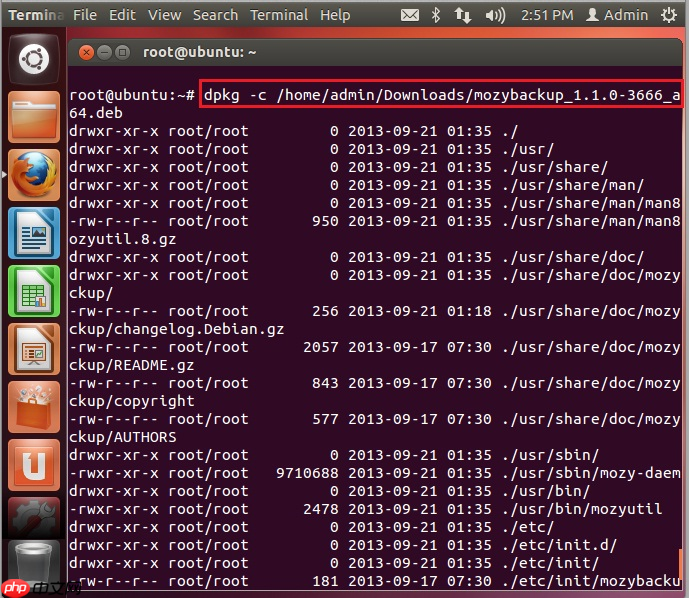
Task: Click the ./usr/share/ directory entry
Action: 555,167
